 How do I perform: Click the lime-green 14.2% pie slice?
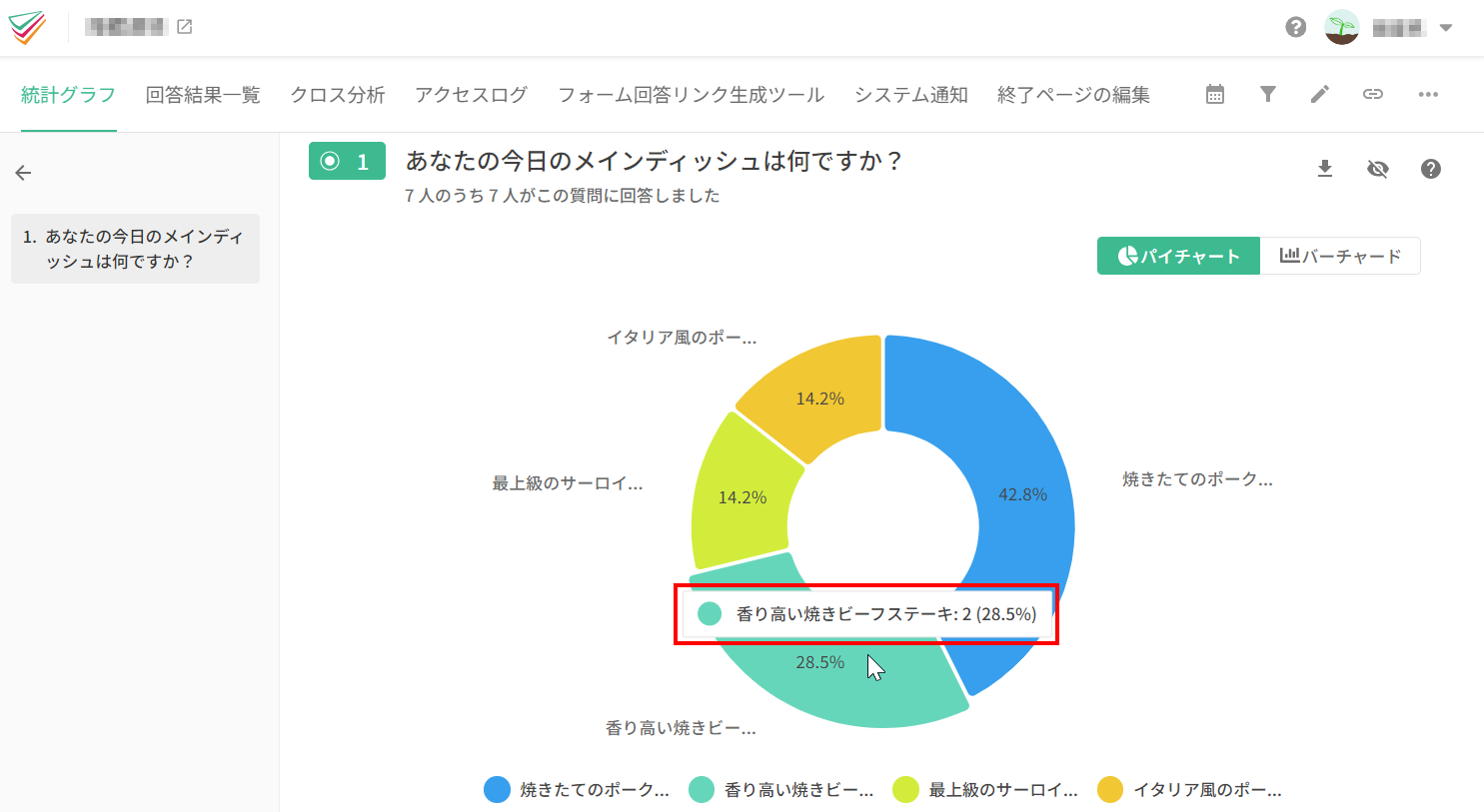(742, 496)
